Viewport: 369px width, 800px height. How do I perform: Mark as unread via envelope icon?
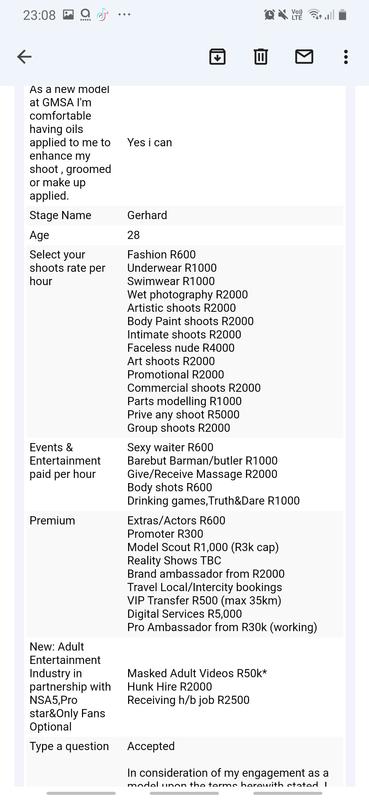point(304,57)
